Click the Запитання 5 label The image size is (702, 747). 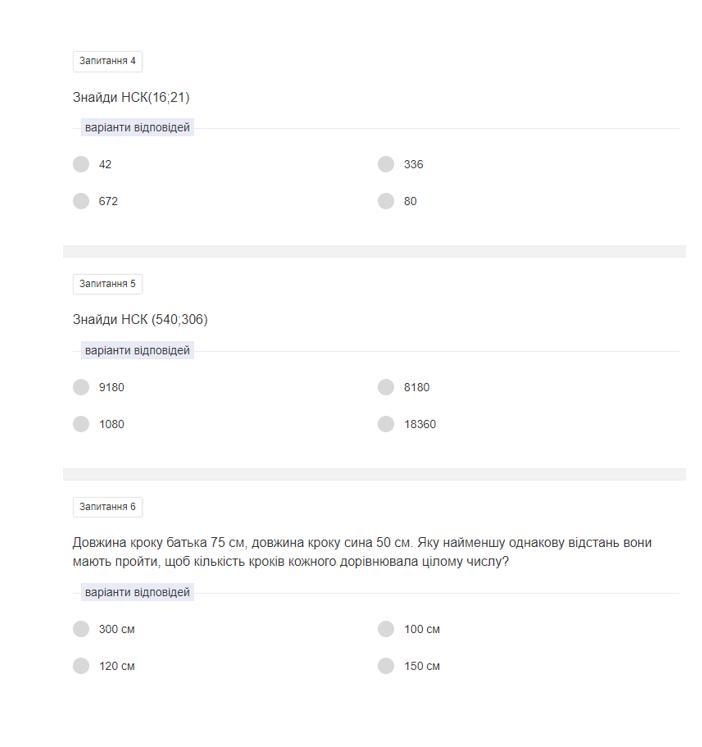108,284
